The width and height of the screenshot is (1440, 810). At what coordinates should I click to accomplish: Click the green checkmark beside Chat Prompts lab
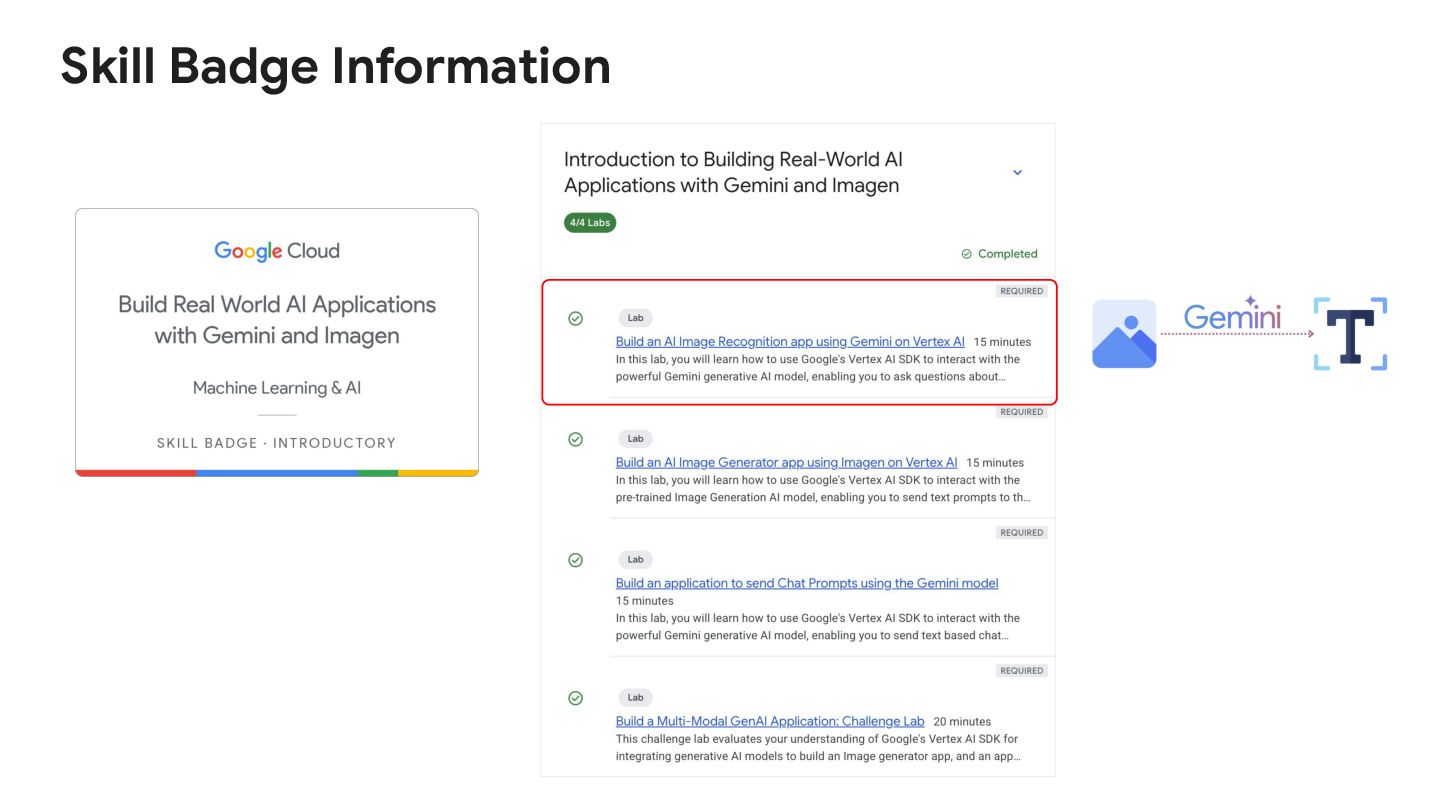[x=575, y=560]
